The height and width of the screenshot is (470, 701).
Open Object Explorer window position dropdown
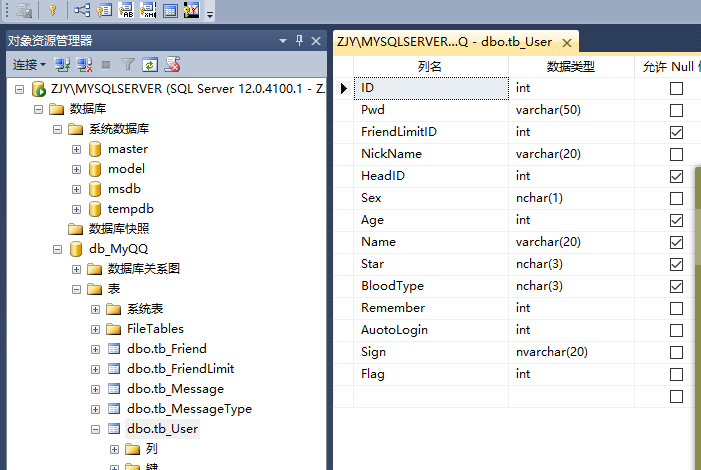tap(283, 41)
